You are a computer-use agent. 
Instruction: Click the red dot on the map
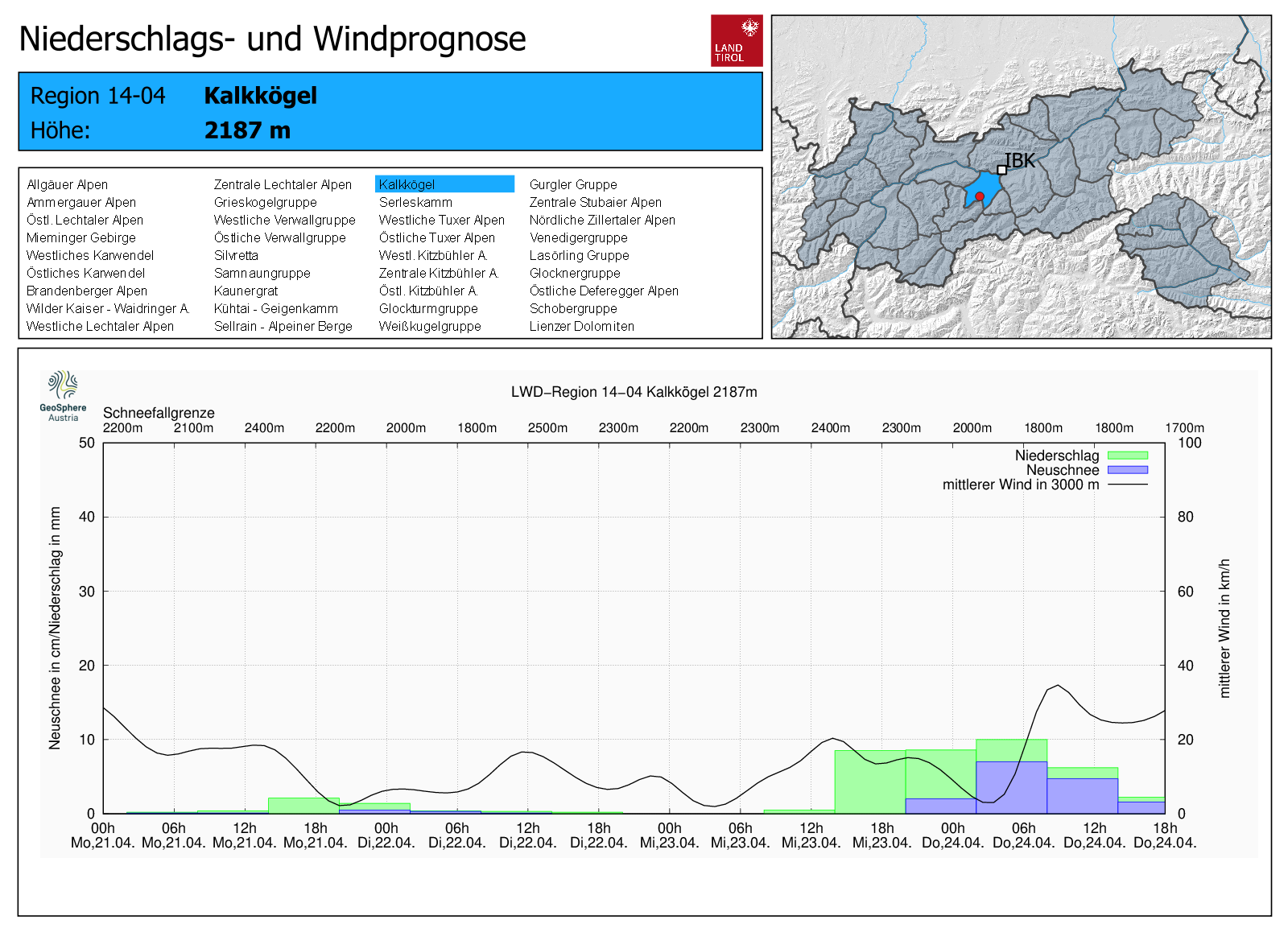tap(980, 196)
